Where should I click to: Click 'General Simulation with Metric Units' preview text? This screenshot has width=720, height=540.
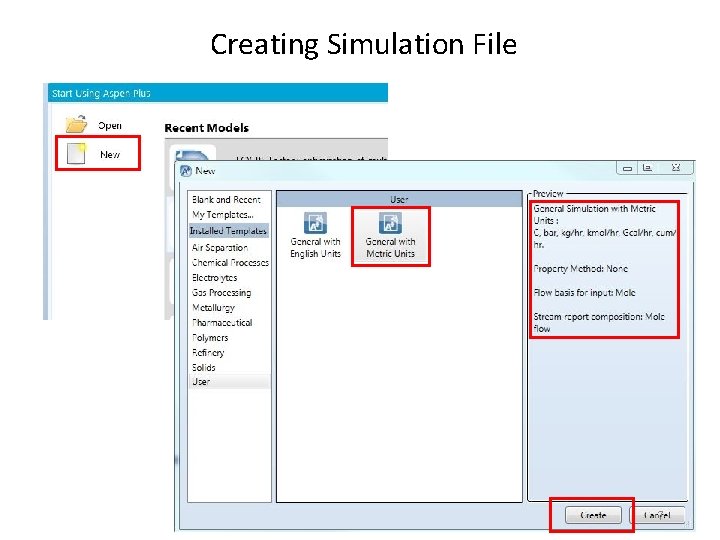594,214
